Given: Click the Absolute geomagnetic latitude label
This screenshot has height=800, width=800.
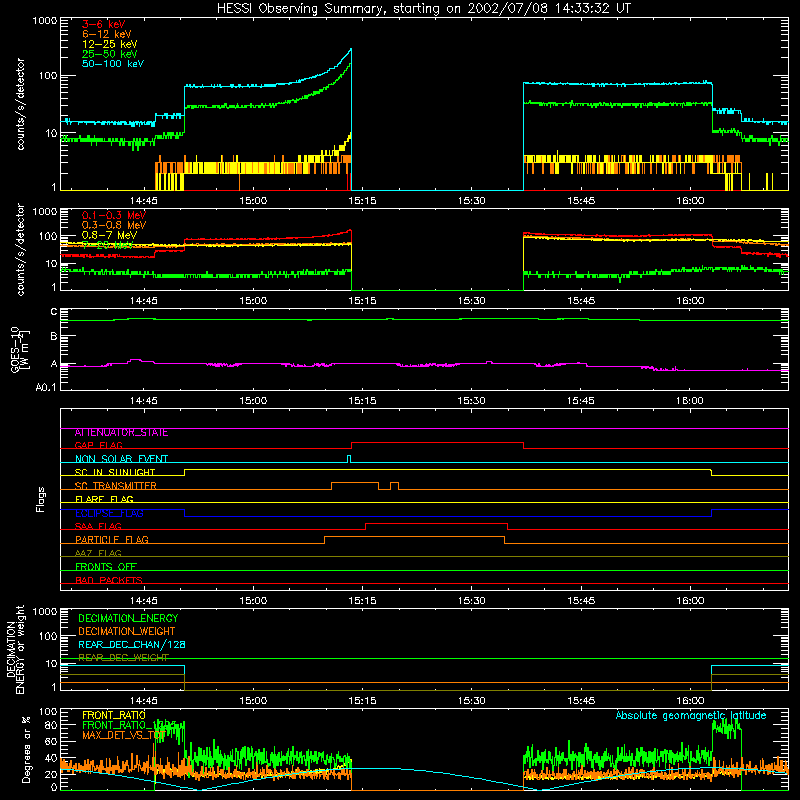Looking at the screenshot, I should [691, 716].
